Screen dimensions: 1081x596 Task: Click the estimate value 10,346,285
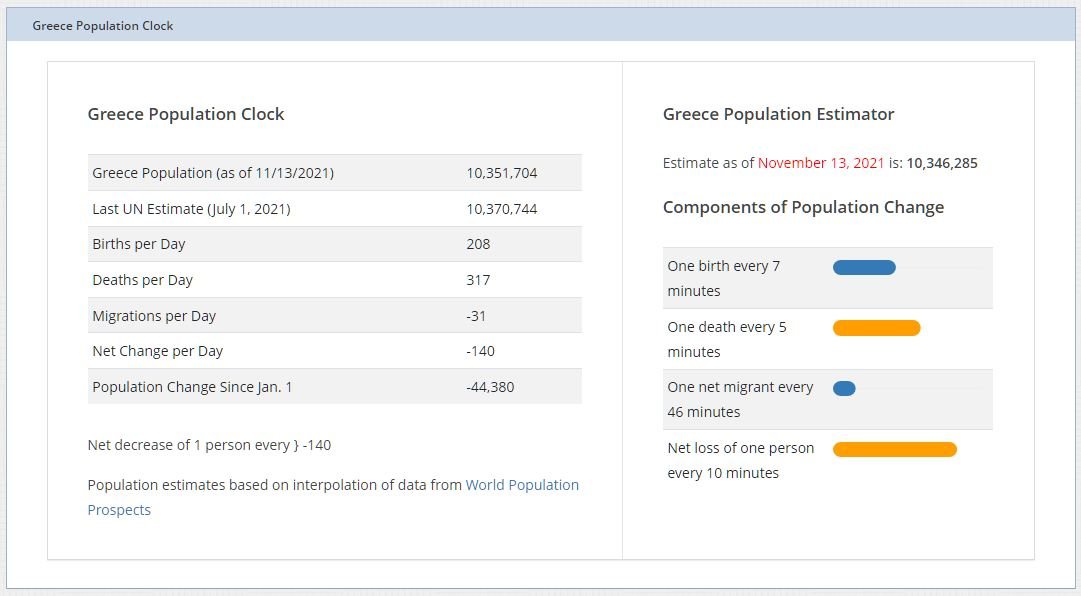pos(941,163)
